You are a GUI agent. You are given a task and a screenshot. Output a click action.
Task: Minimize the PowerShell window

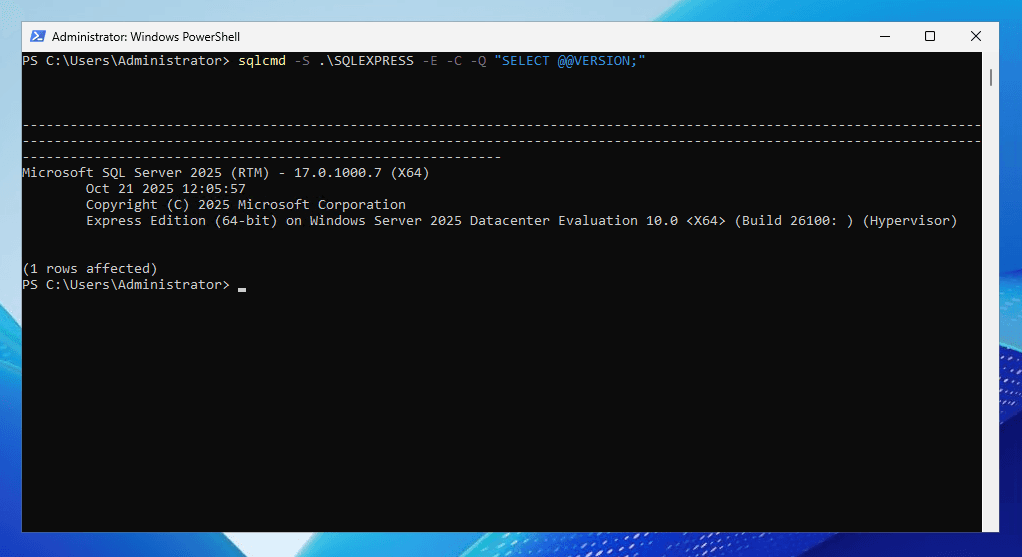tap(884, 36)
